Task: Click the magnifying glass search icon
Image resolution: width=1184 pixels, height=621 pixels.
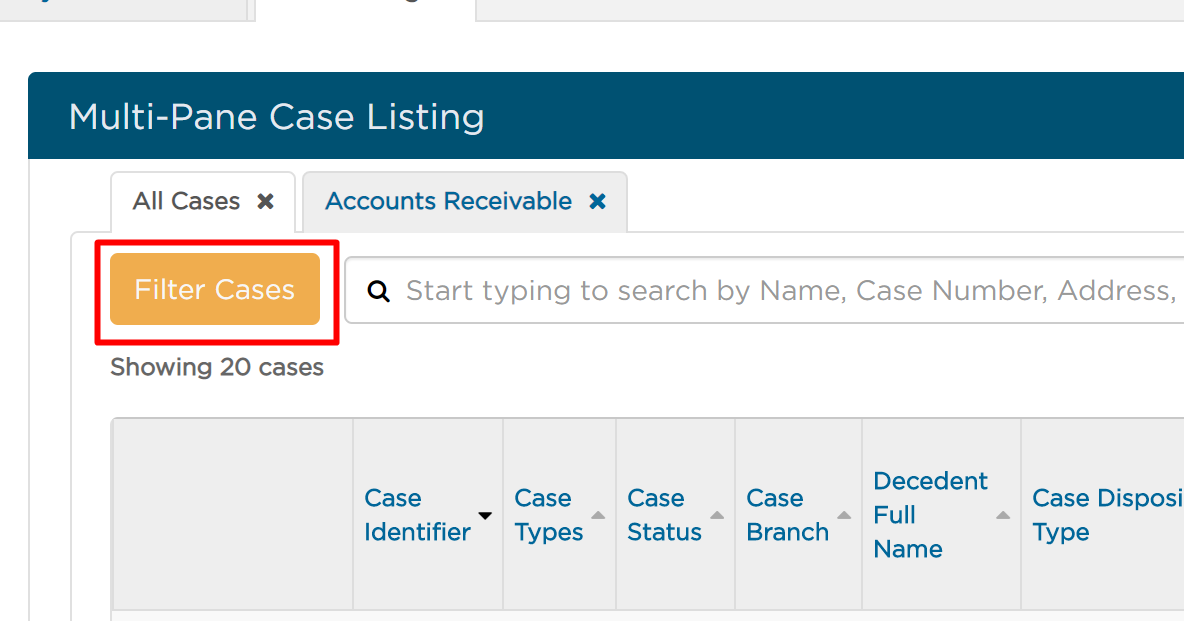Action: coord(378,291)
